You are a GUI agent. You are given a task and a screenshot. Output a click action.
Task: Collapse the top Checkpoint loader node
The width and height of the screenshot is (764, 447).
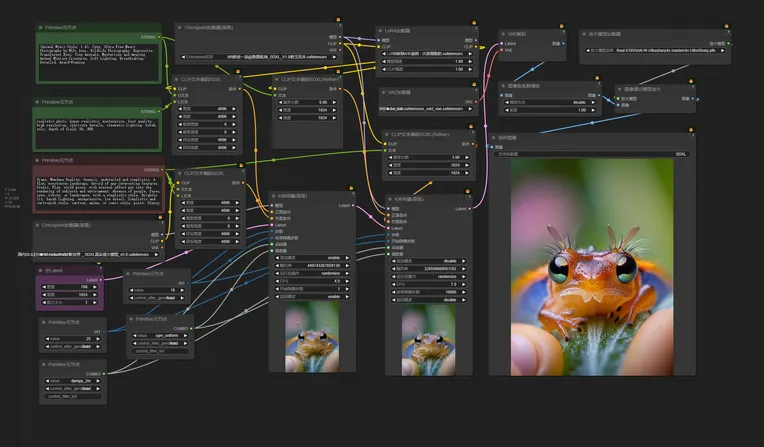point(180,28)
